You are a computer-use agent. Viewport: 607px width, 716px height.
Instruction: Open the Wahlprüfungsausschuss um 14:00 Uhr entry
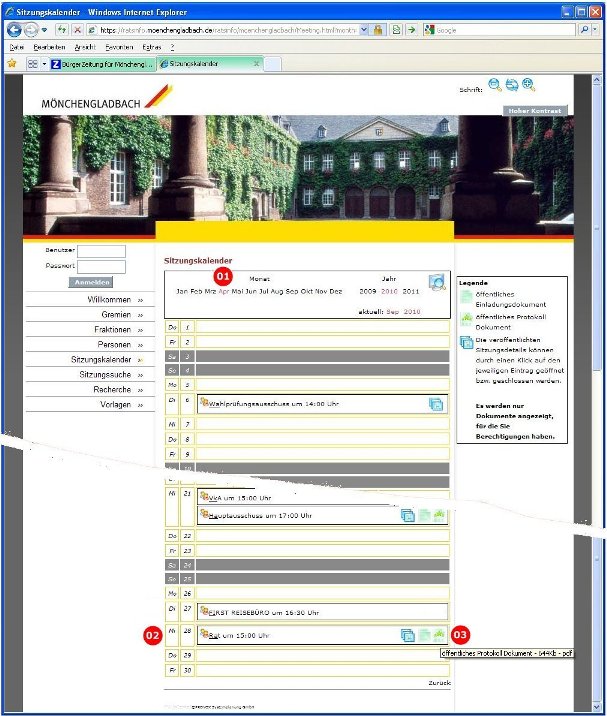click(x=274, y=404)
